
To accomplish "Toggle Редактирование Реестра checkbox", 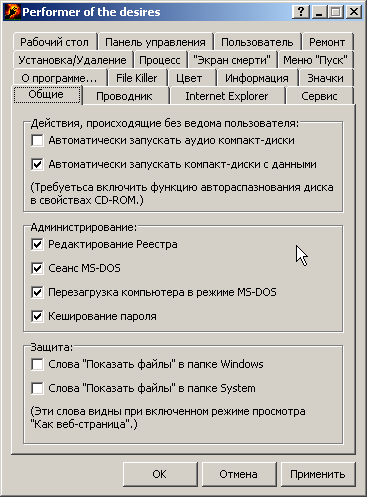I will pyautogui.click(x=37, y=244).
